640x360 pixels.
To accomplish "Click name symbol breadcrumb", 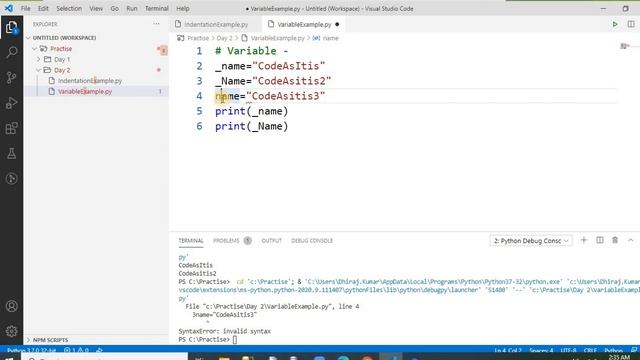I will pos(330,38).
